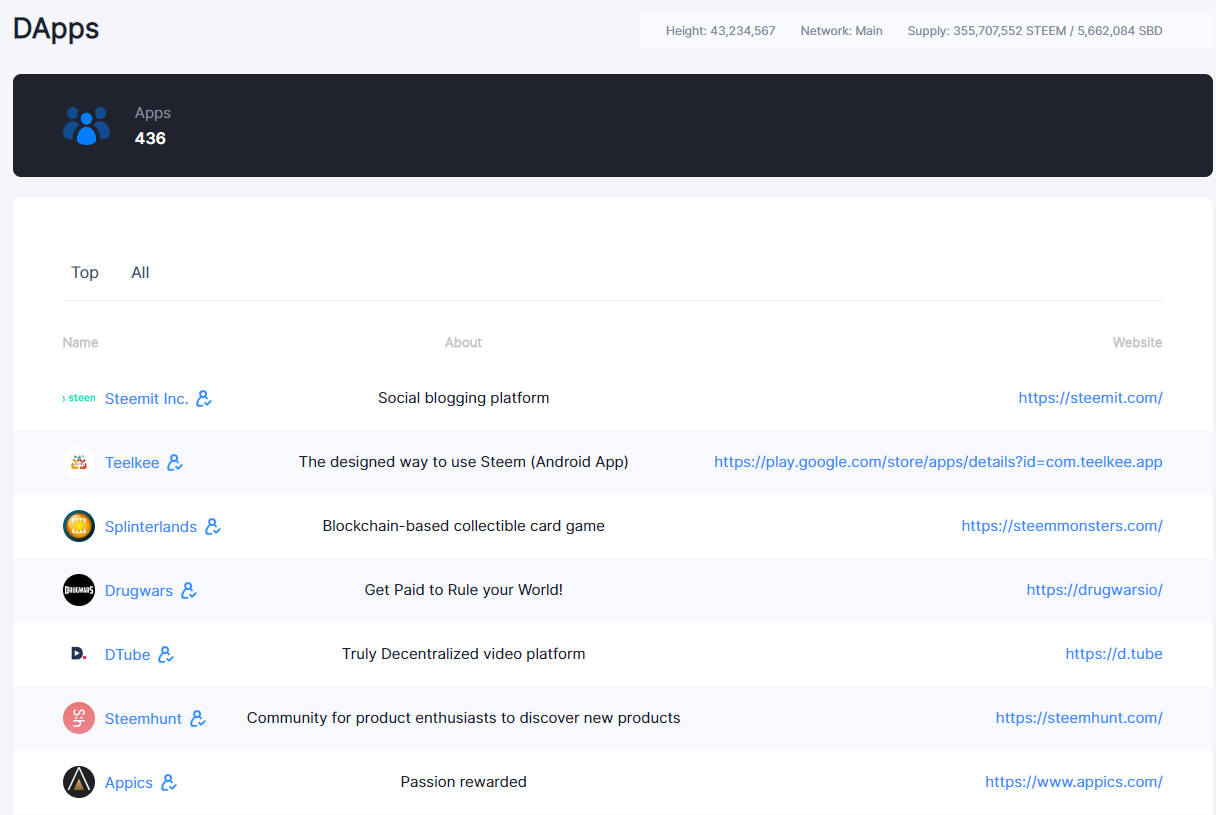Click the Appics triangle logo icon
The width and height of the screenshot is (1216, 815).
click(x=79, y=782)
